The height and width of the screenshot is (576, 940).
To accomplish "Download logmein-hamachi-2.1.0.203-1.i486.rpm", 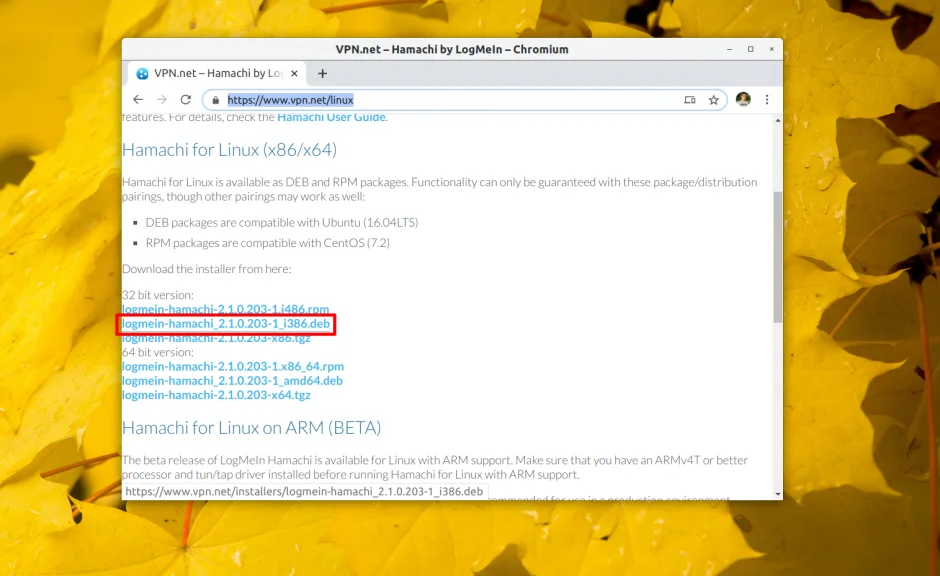I will point(225,309).
